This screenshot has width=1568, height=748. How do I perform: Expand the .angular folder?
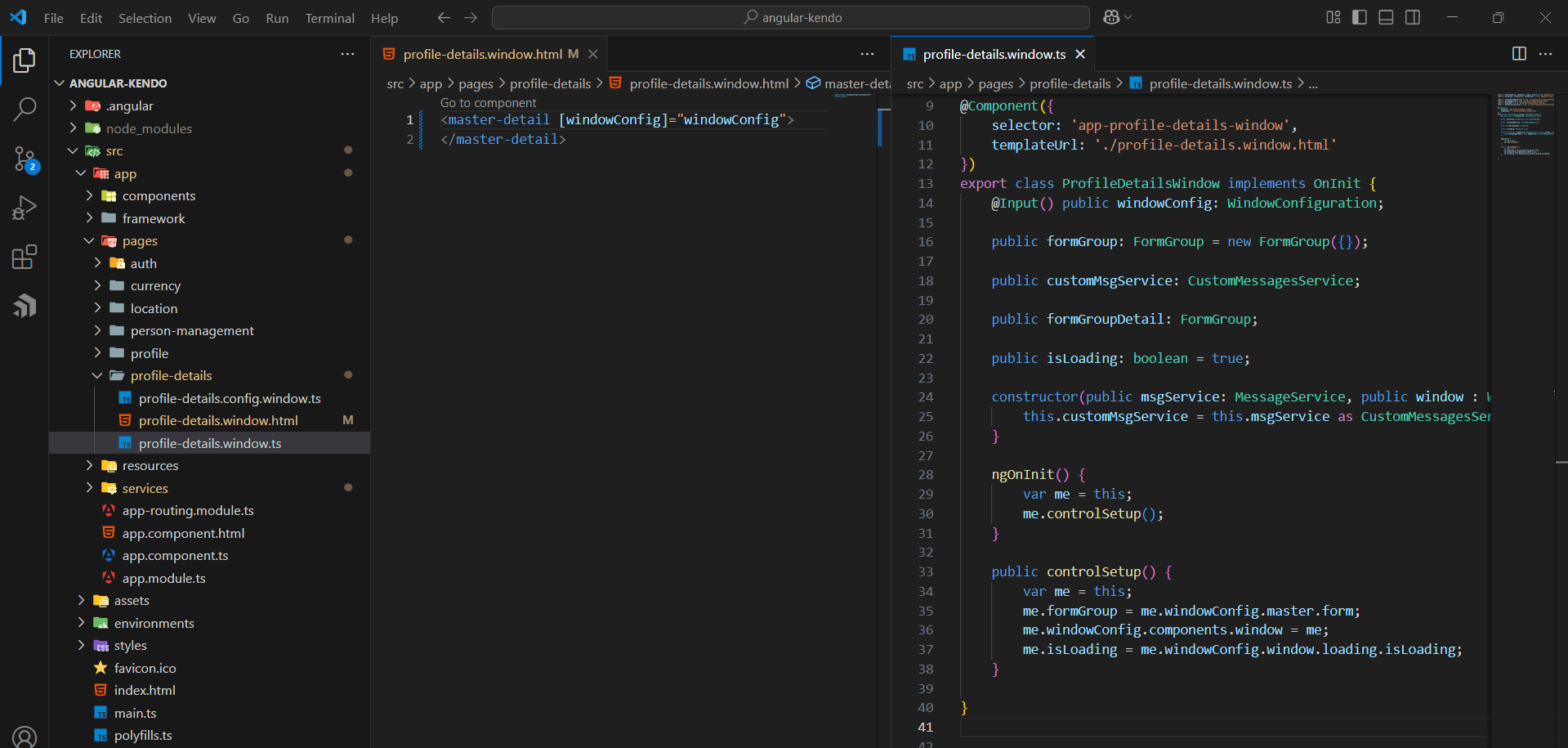(74, 105)
